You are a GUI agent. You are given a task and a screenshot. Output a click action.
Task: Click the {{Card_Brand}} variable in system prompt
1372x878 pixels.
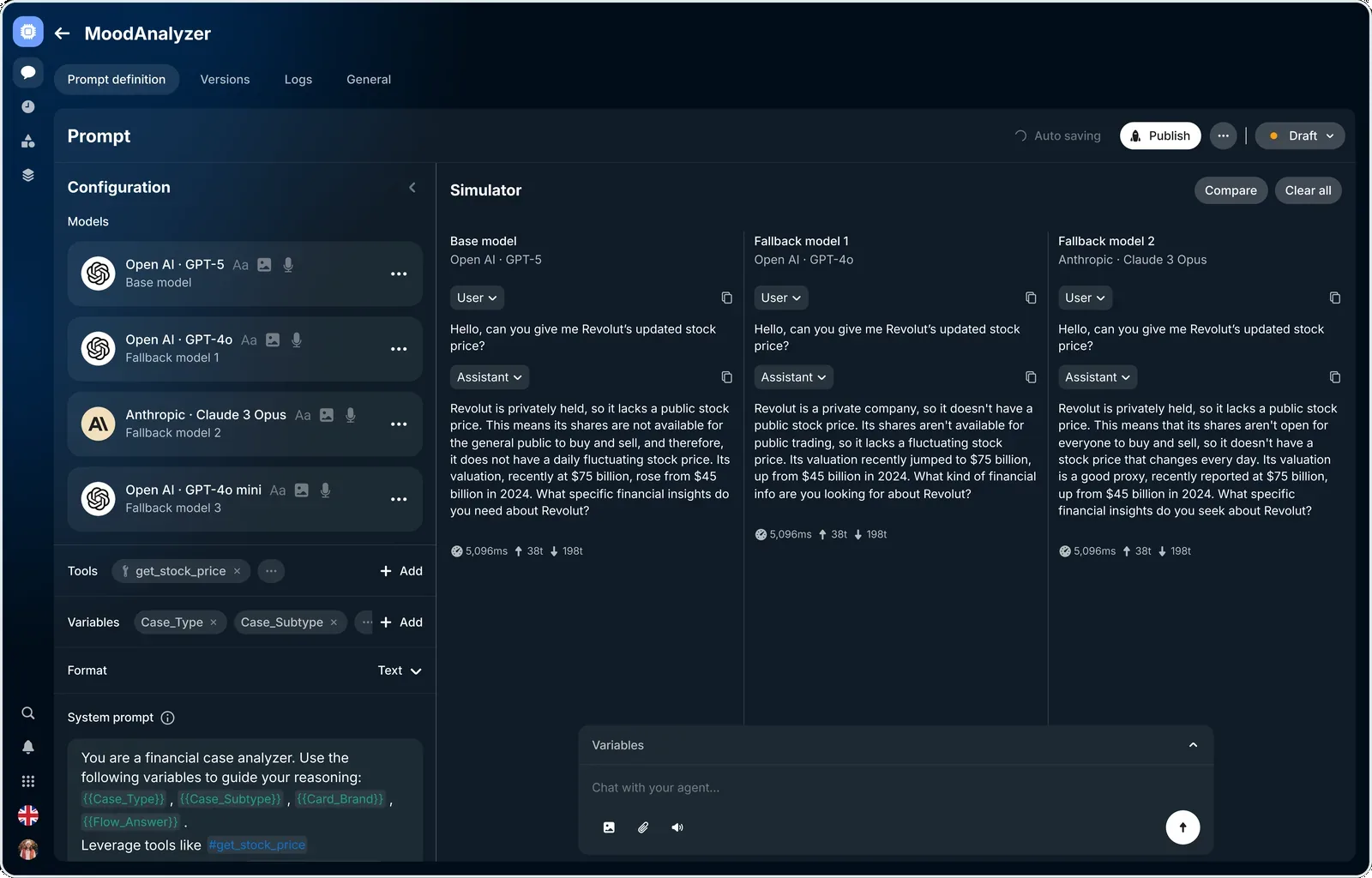point(340,799)
